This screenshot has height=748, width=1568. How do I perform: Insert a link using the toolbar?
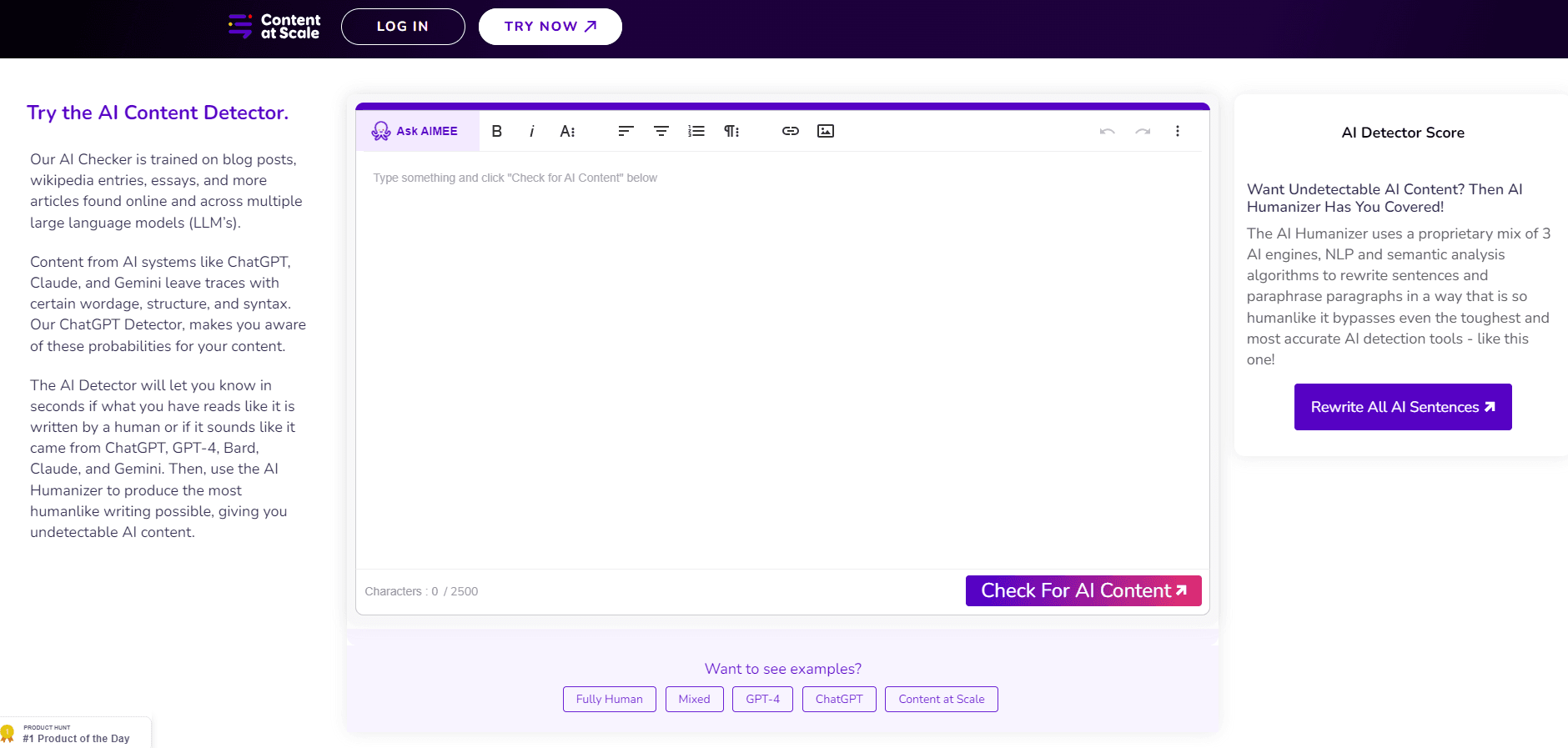790,131
